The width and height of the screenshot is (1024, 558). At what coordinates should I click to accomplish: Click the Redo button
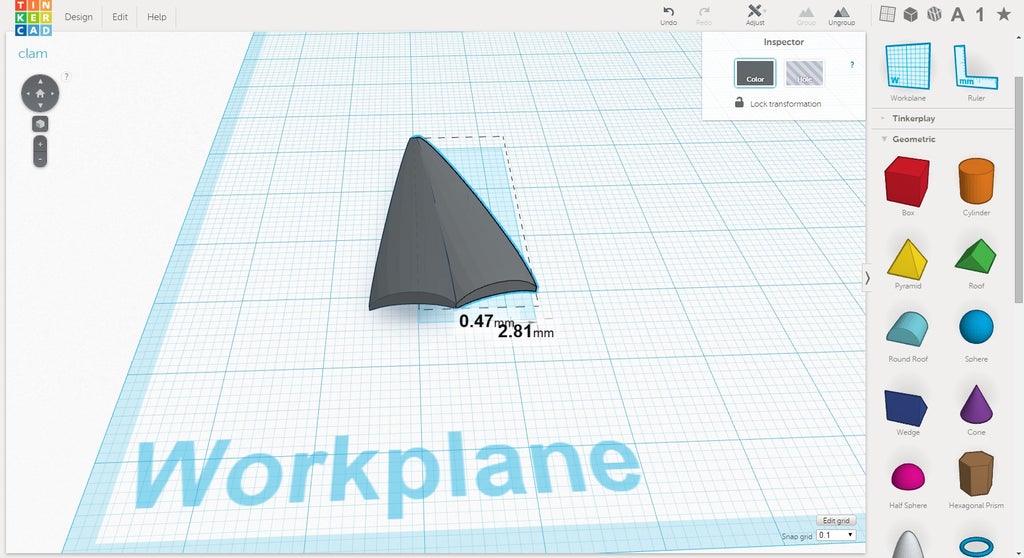(704, 16)
